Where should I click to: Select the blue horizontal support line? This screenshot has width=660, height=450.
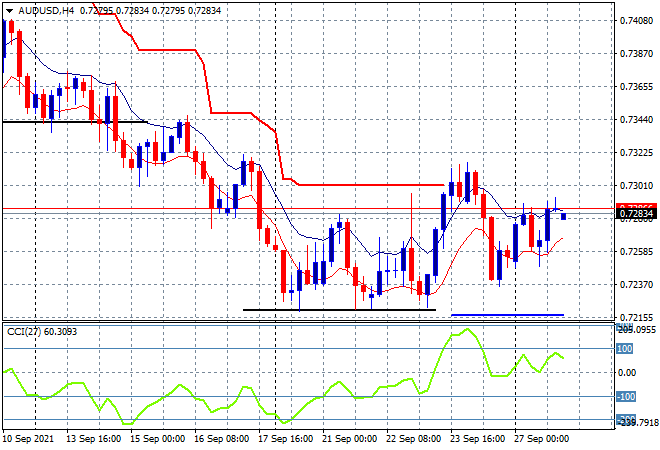click(507, 315)
